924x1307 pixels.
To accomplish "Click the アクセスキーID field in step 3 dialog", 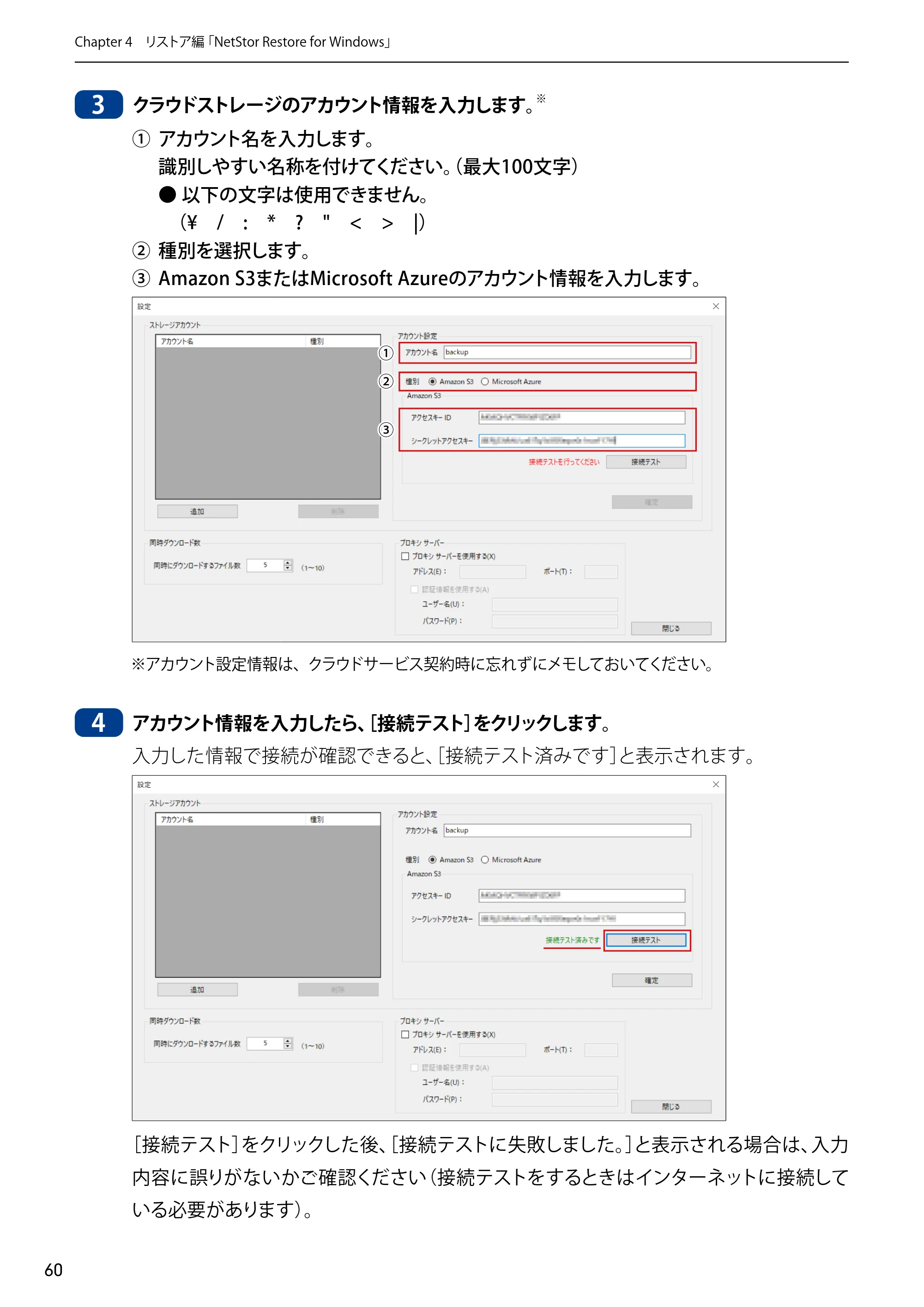I will tap(582, 417).
